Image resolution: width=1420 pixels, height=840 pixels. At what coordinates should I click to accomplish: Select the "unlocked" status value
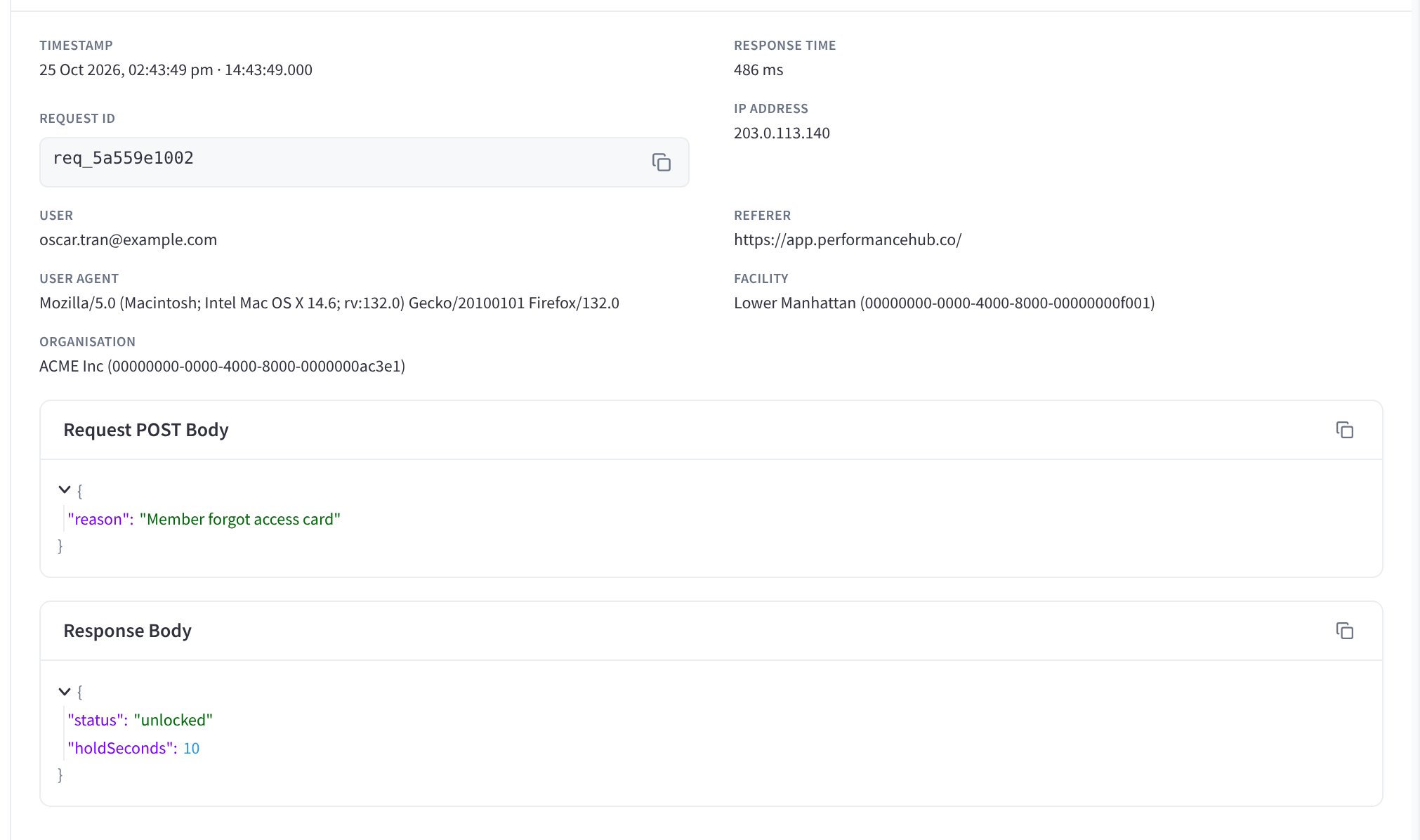pyautogui.click(x=173, y=720)
